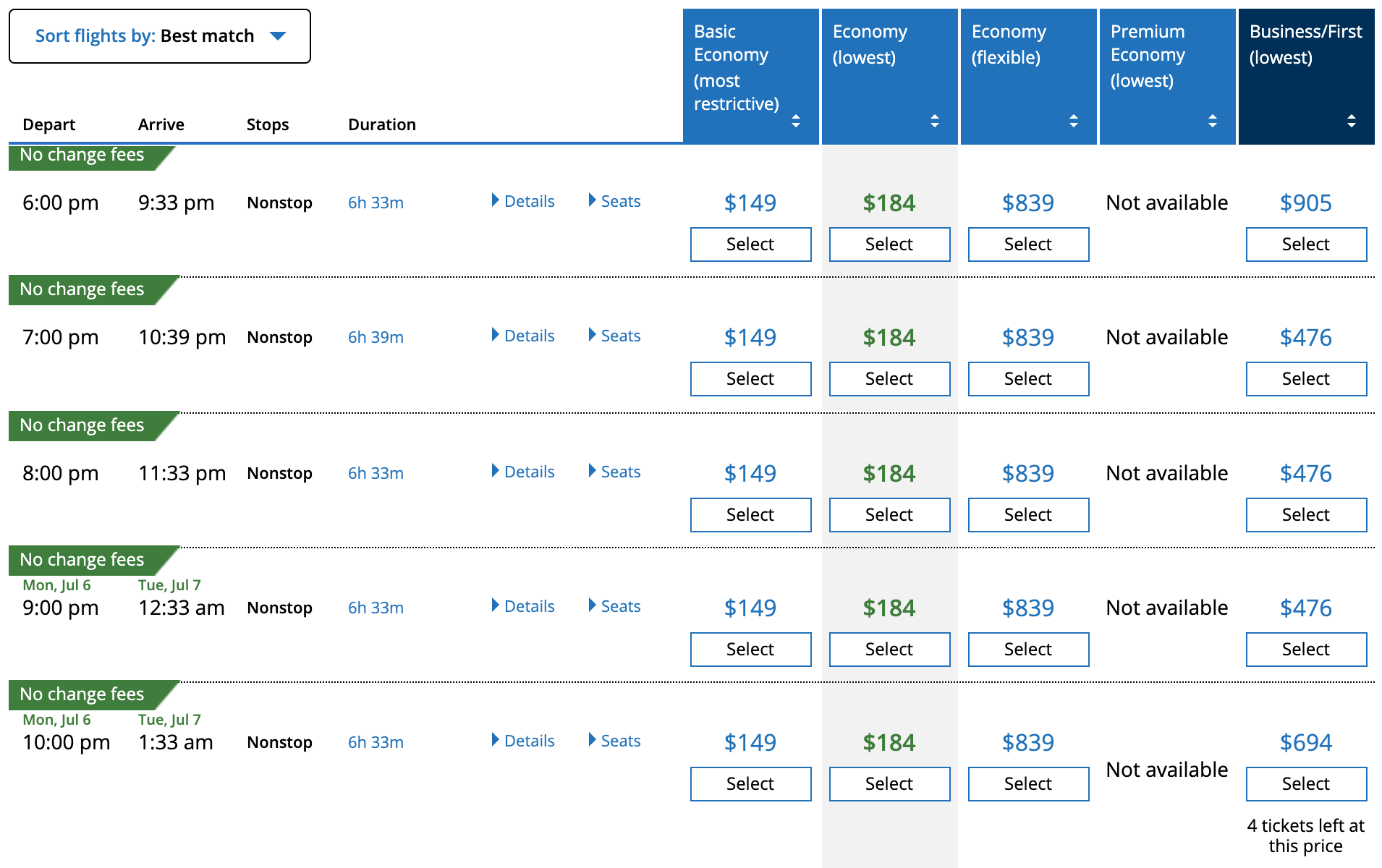1382x868 pixels.
Task: Click the Premium Economy column header
Action: coord(1168,77)
